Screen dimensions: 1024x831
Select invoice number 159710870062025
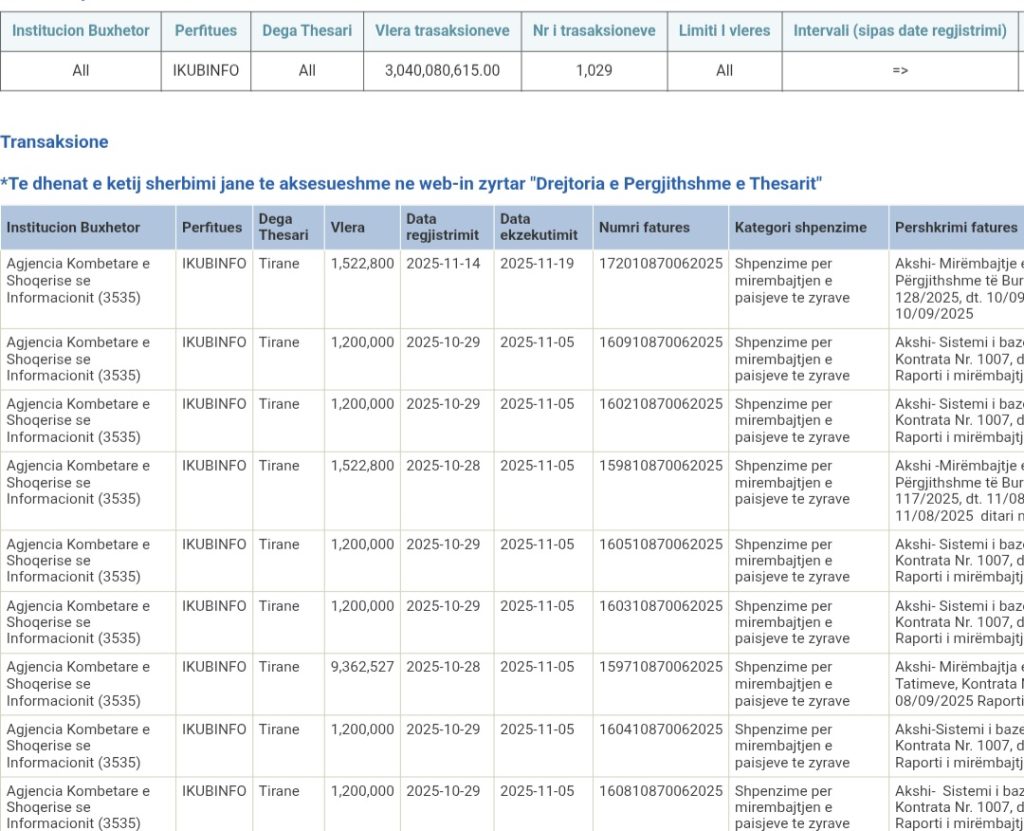pos(660,667)
